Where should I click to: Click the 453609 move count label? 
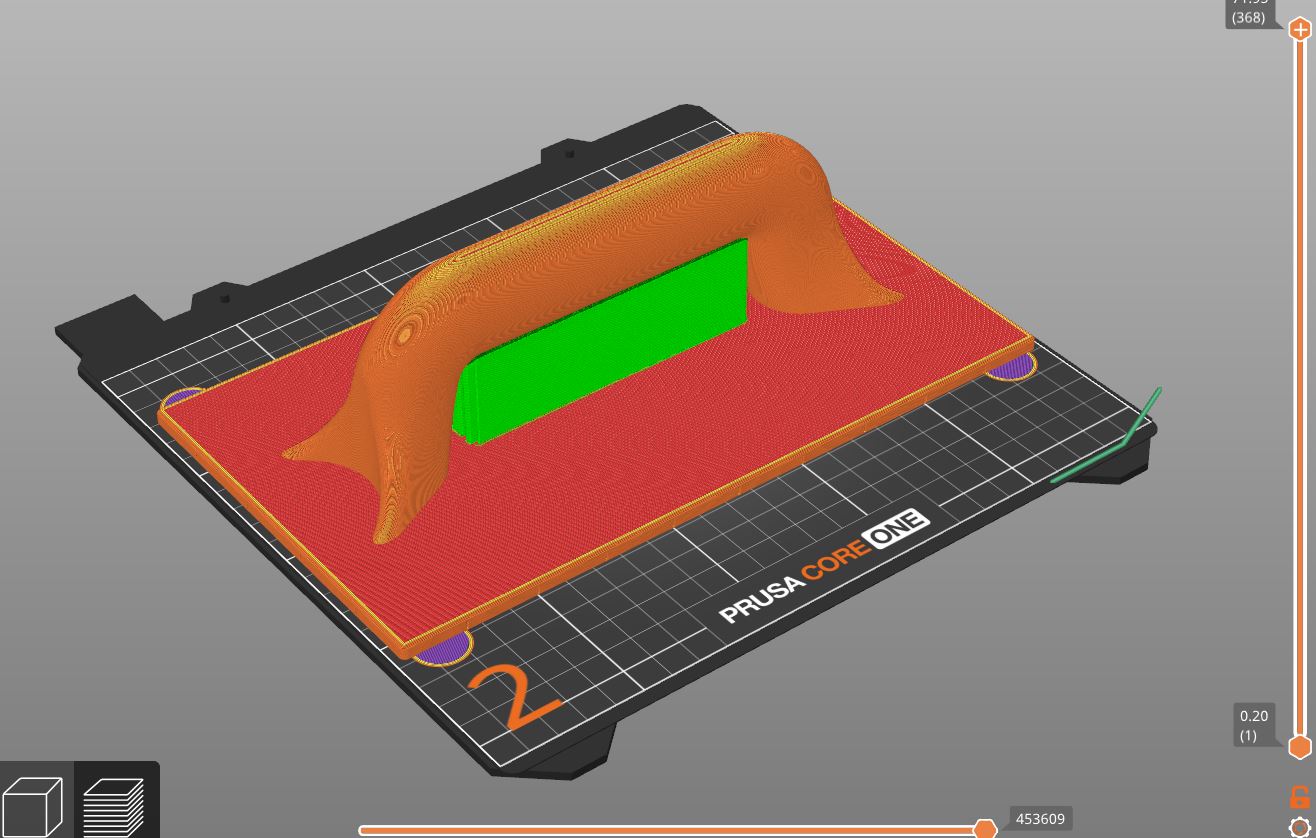point(1040,819)
